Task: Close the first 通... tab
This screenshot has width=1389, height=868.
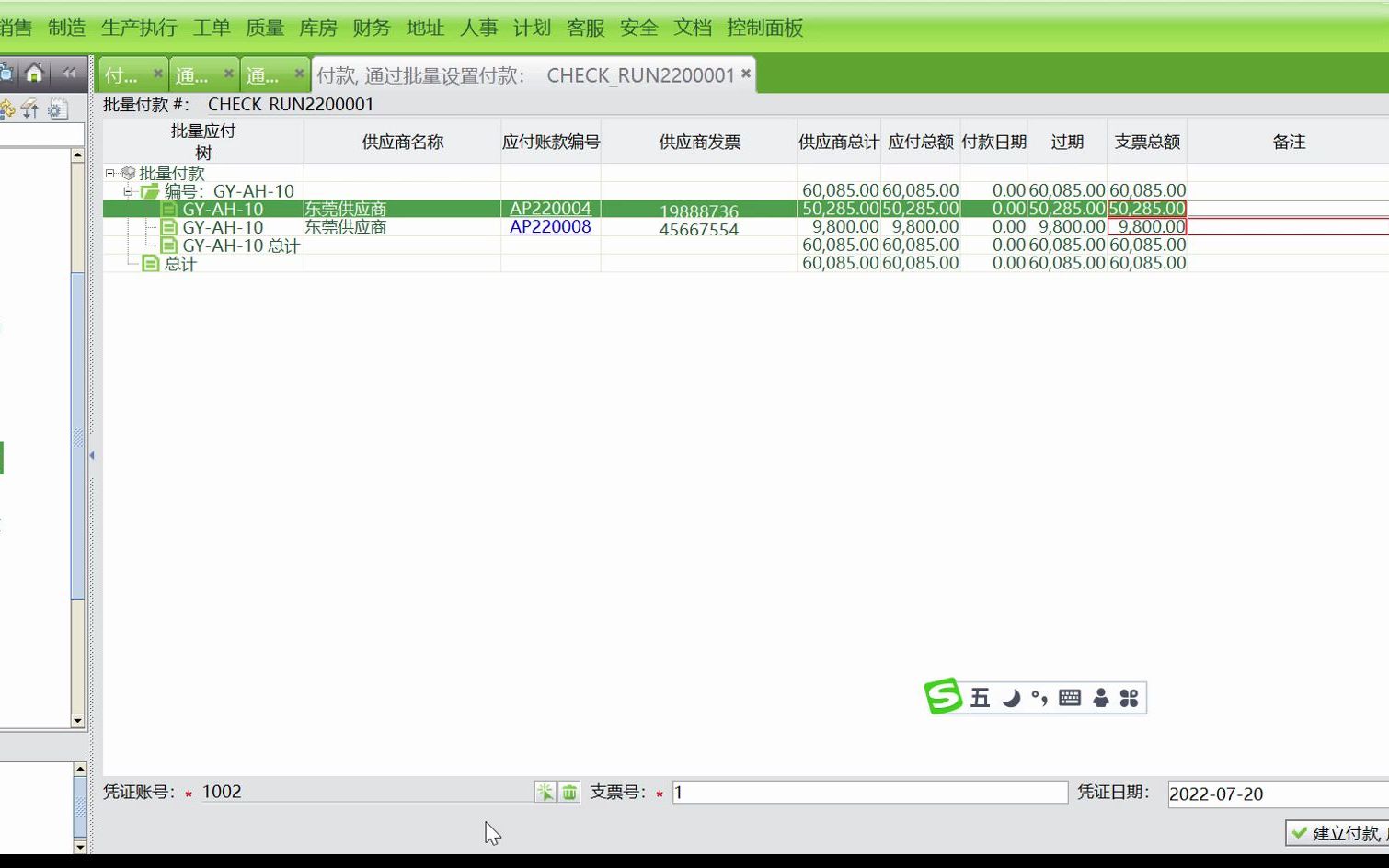Action: [229, 73]
